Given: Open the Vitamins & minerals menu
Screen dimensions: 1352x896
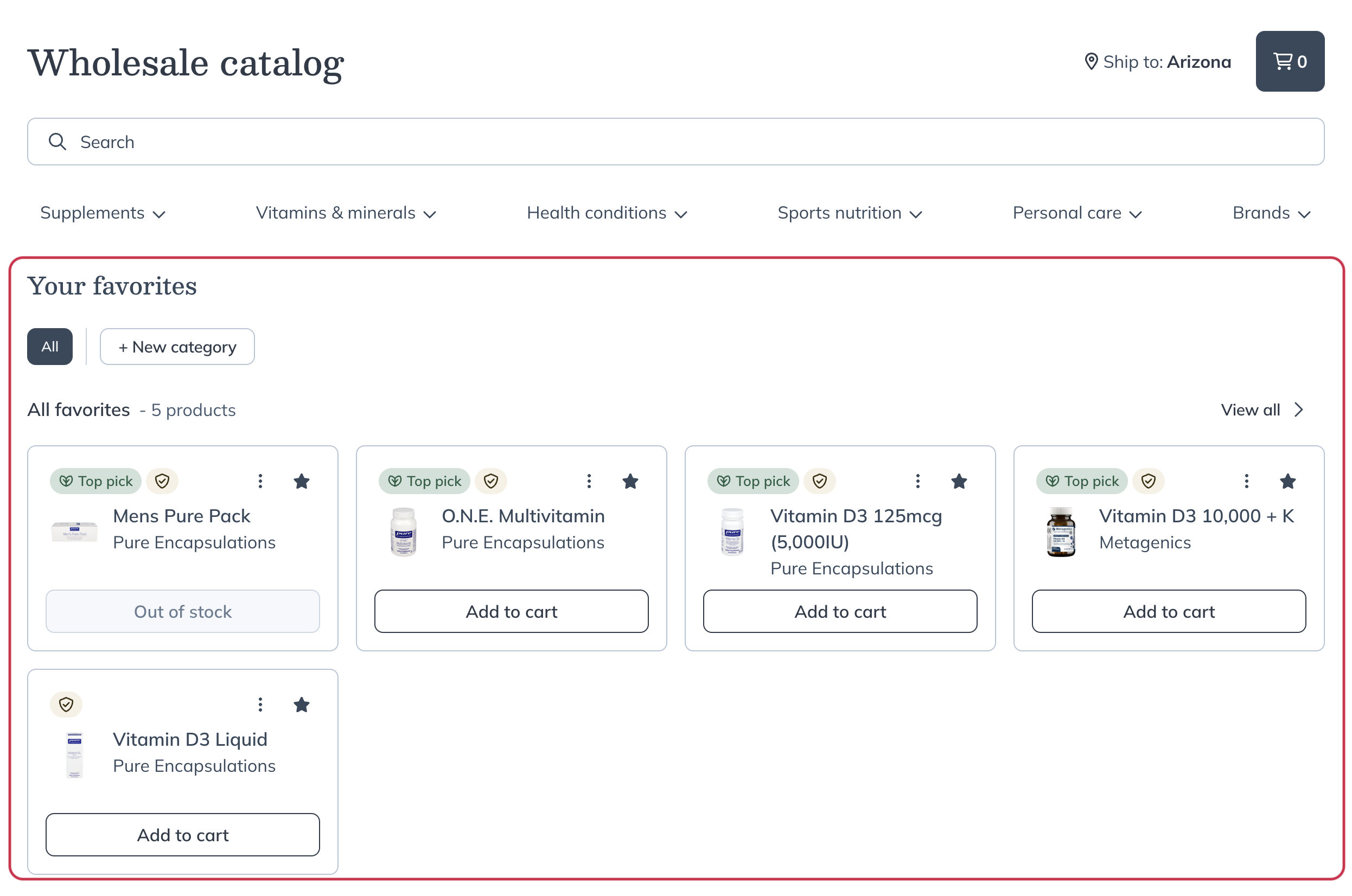Looking at the screenshot, I should coord(346,213).
